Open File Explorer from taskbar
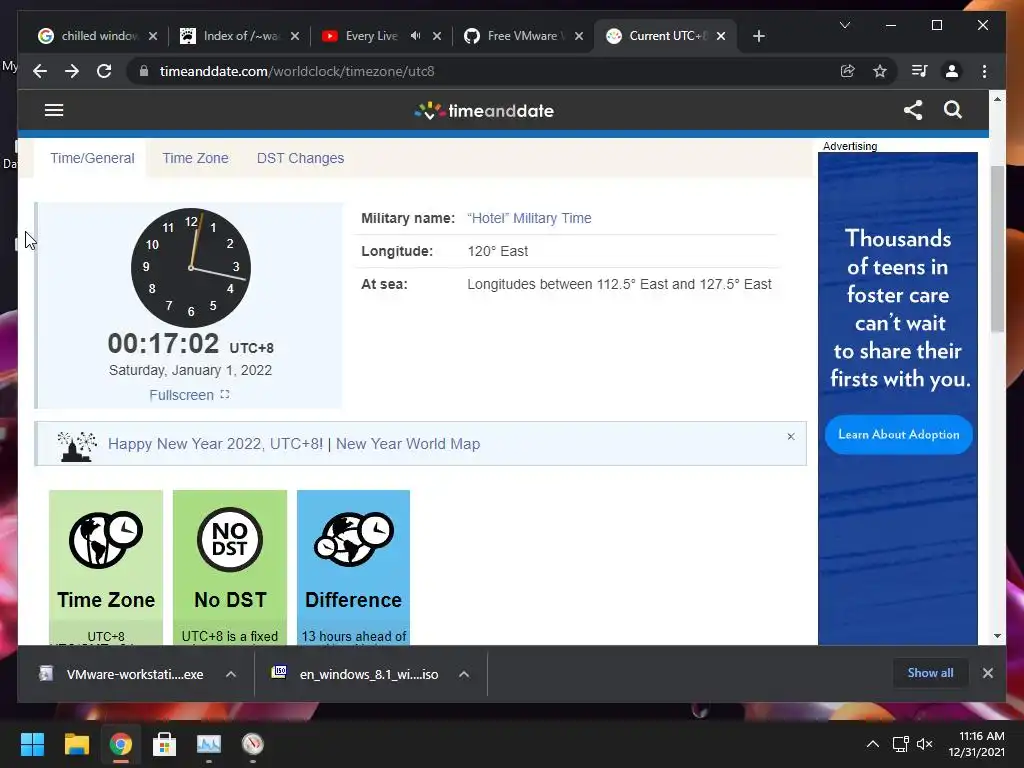The width and height of the screenshot is (1024, 768). click(76, 744)
